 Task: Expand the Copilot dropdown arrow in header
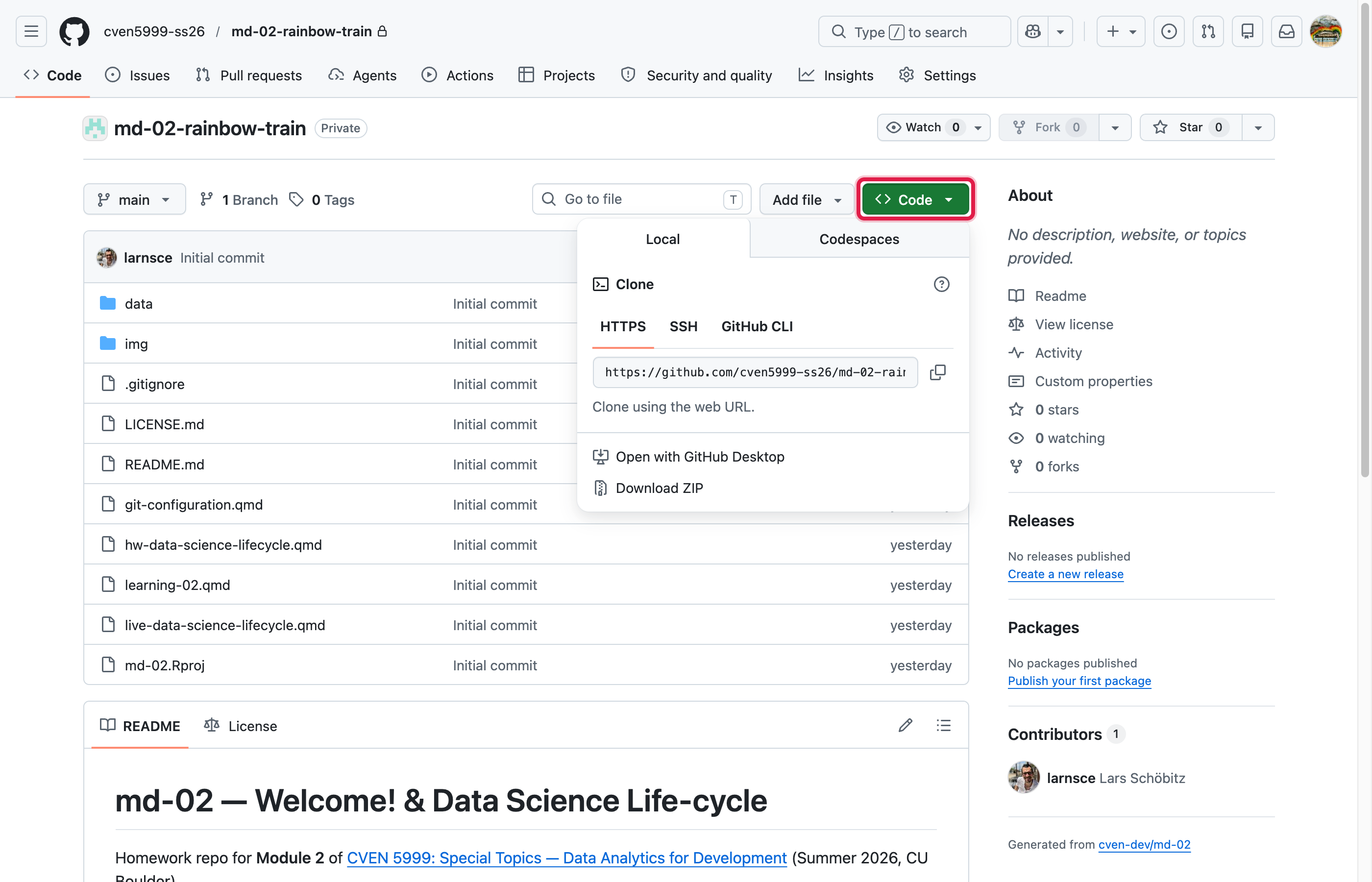tap(1060, 31)
